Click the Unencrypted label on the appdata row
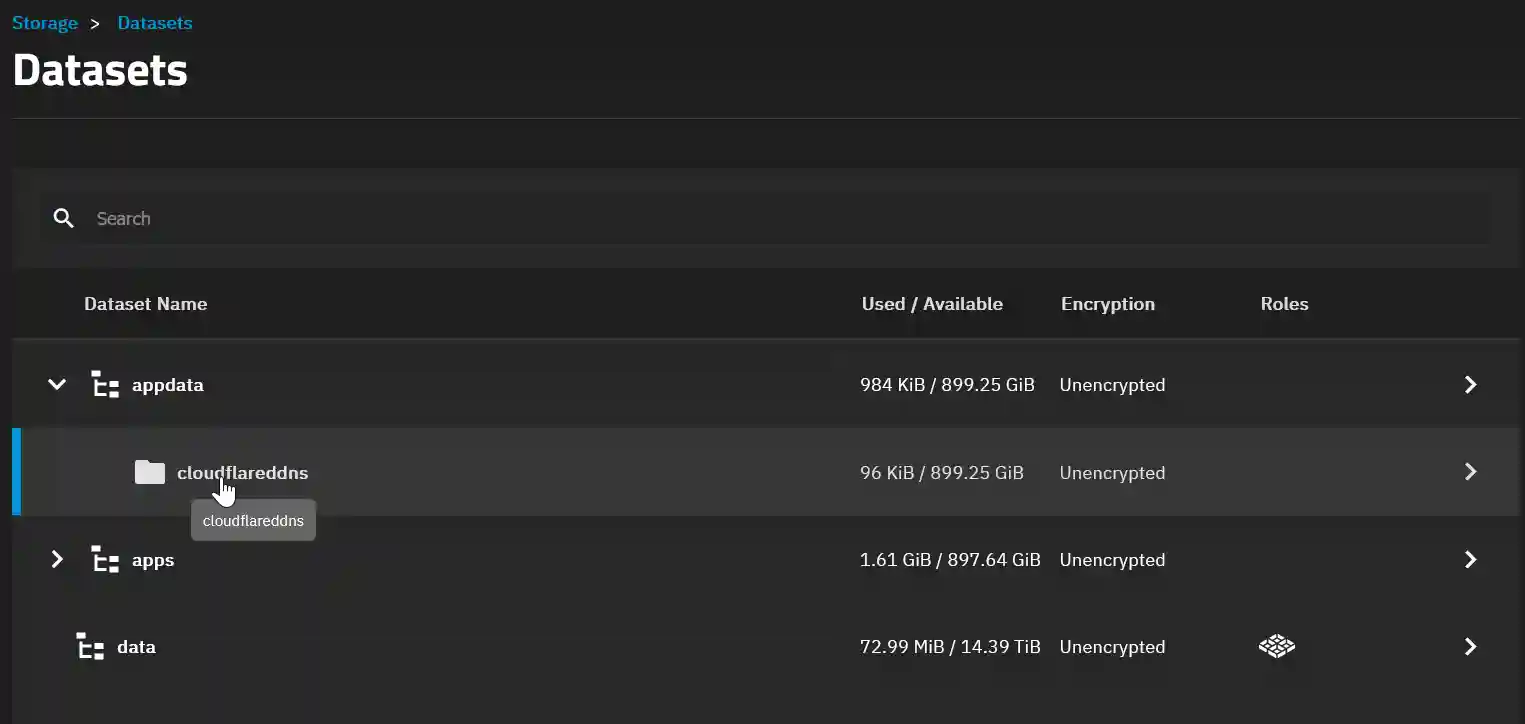Image resolution: width=1525 pixels, height=724 pixels. click(x=1112, y=384)
